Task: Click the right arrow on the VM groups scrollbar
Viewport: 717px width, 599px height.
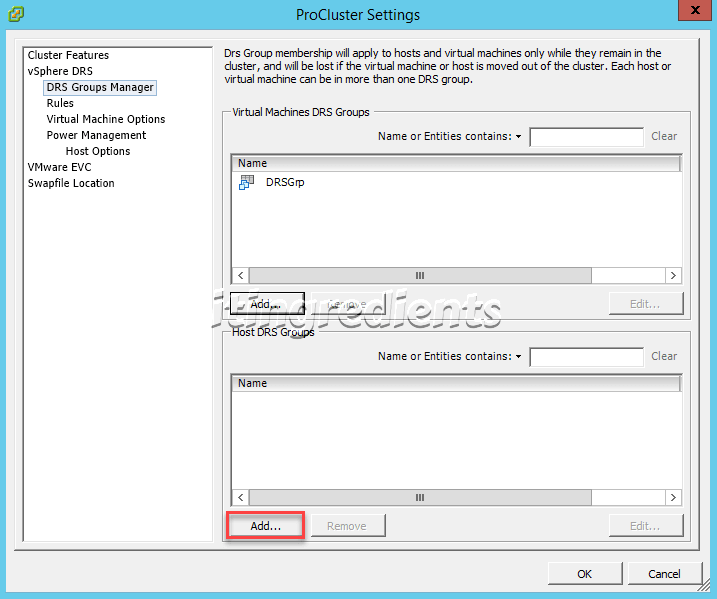Action: point(673,275)
